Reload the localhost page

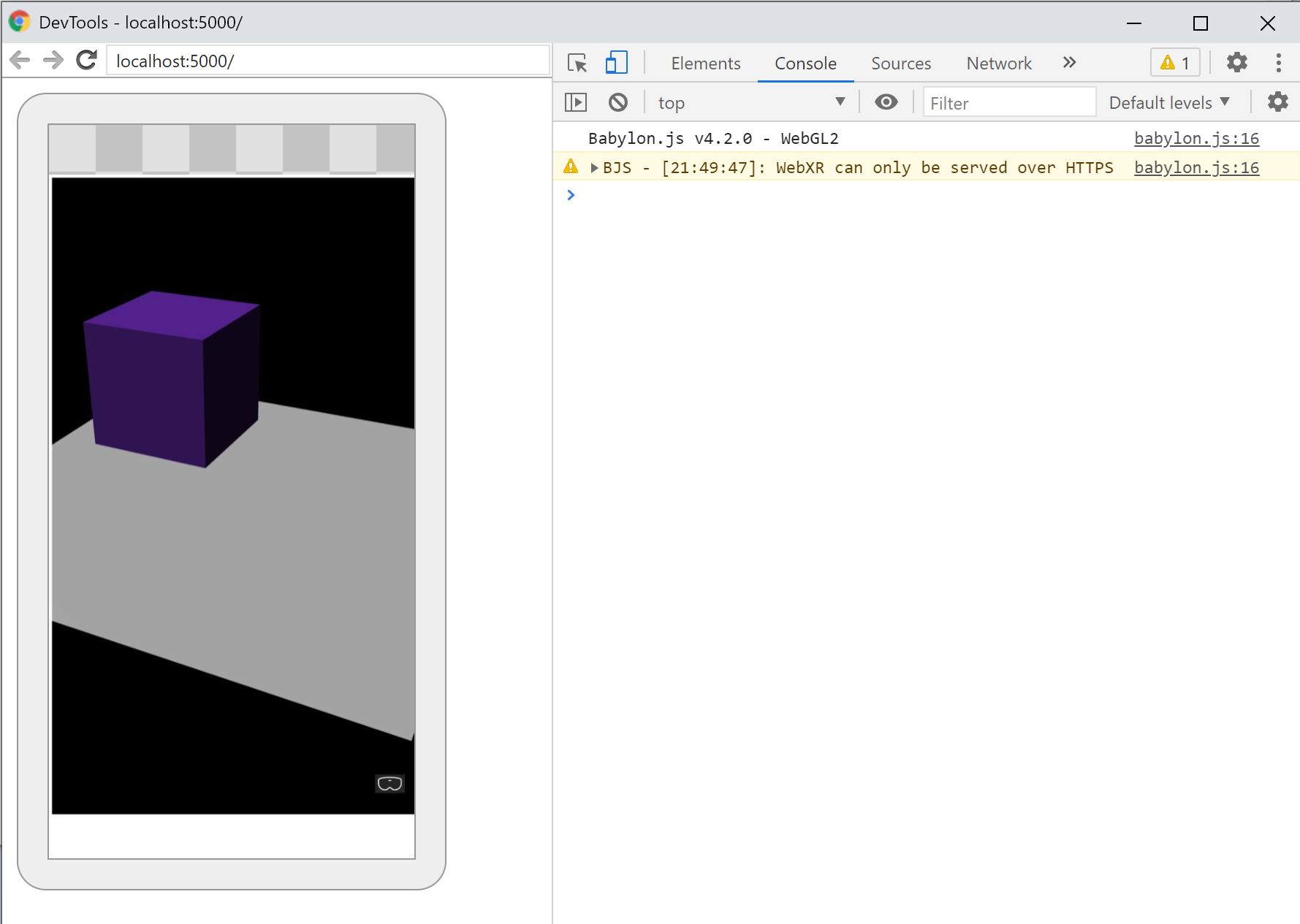coord(86,60)
